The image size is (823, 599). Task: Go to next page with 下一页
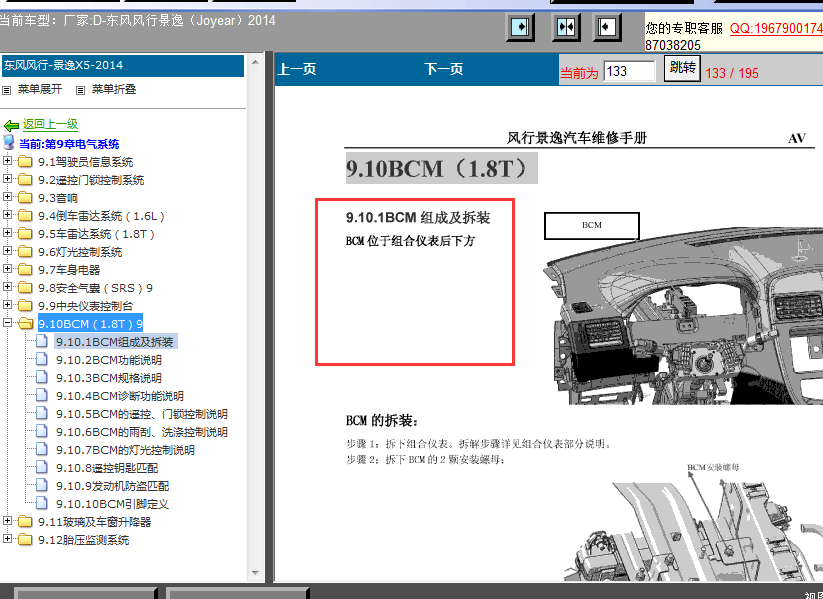(444, 69)
